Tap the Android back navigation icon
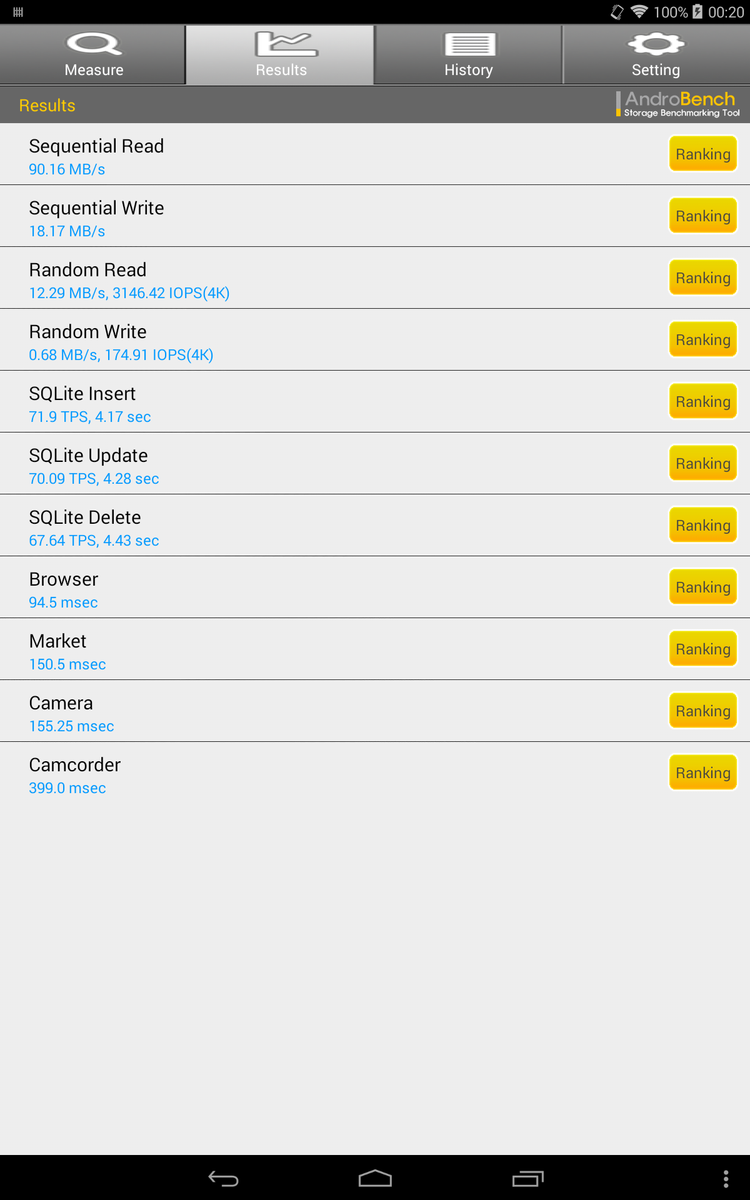Viewport: 750px width, 1200px height. [x=223, y=1179]
